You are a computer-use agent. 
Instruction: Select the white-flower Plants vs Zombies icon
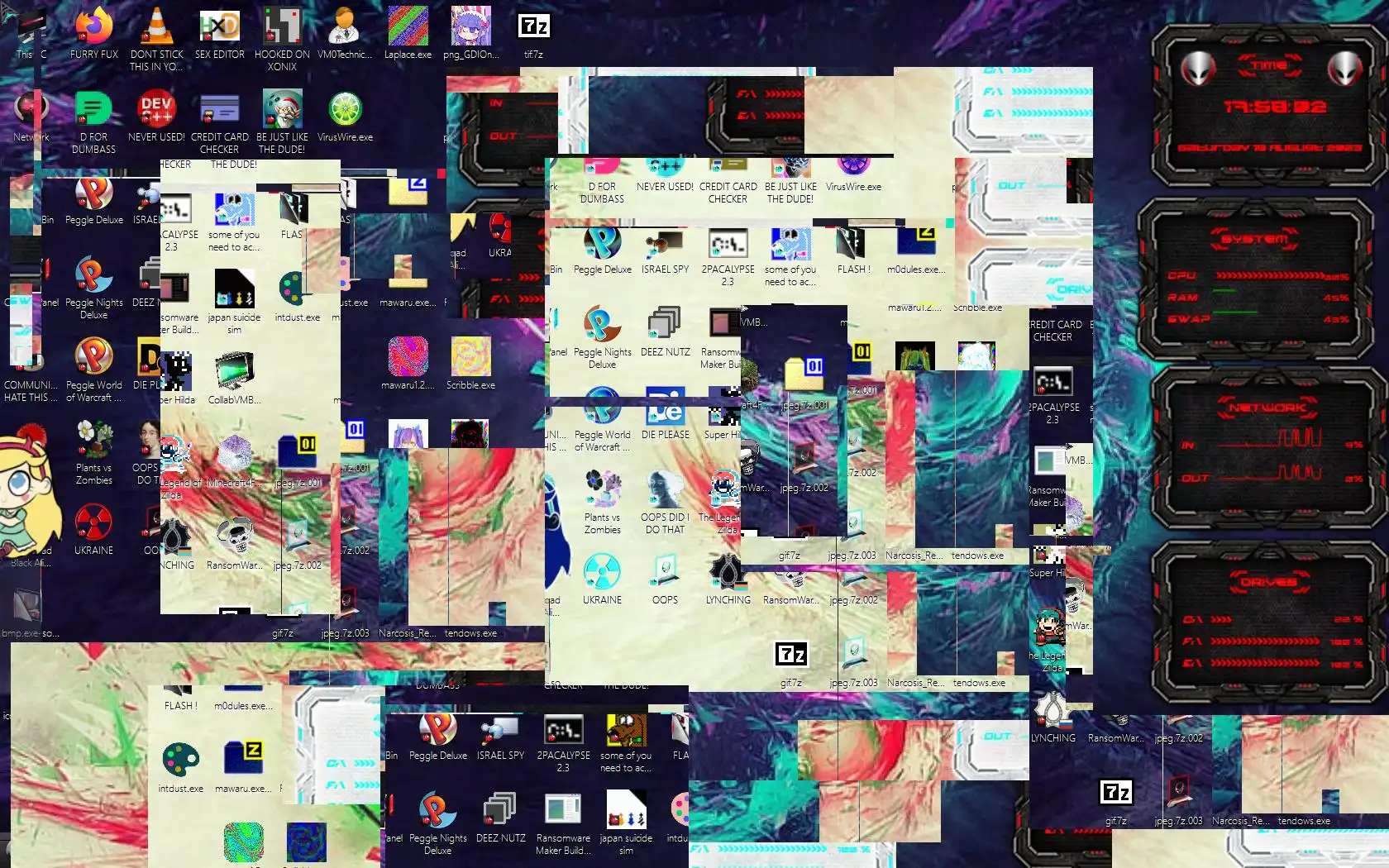tap(94, 440)
